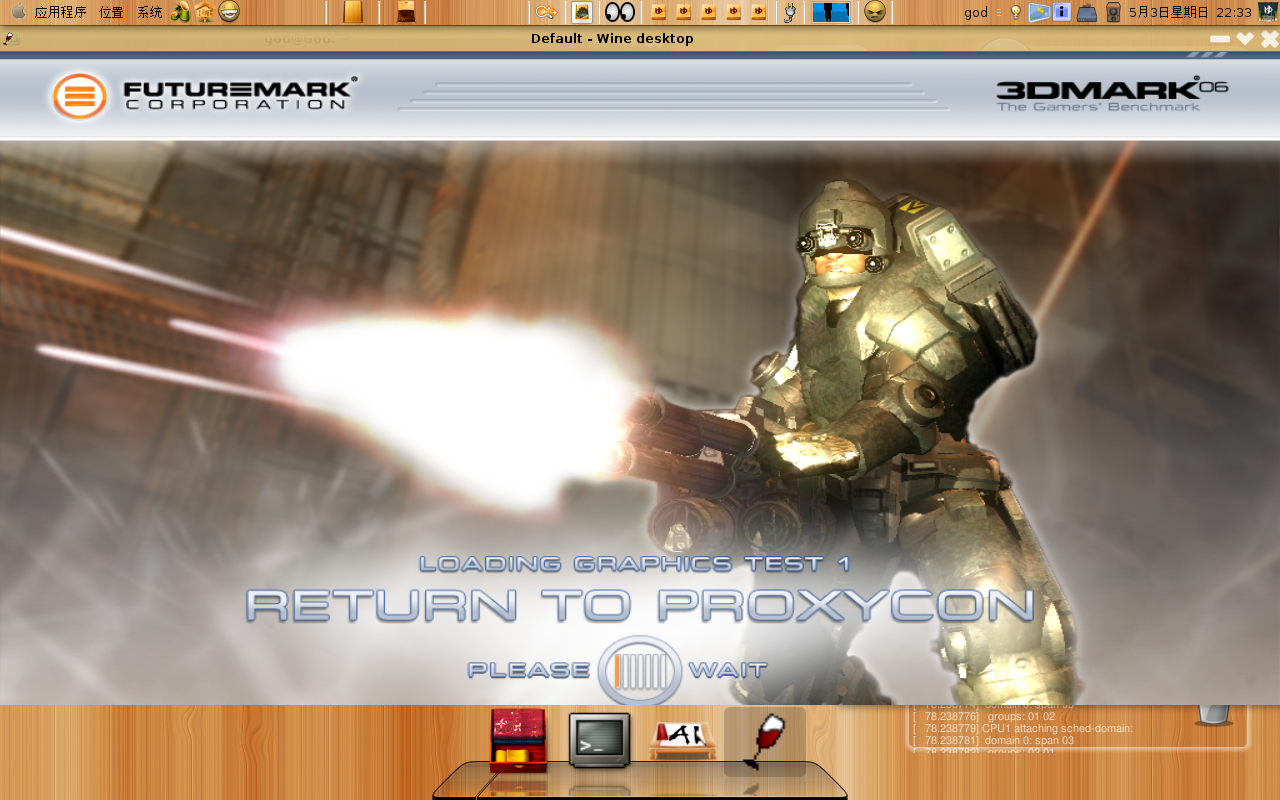
Task: Click the 'RETURN TO PROXYCON' title text
Action: 640,605
